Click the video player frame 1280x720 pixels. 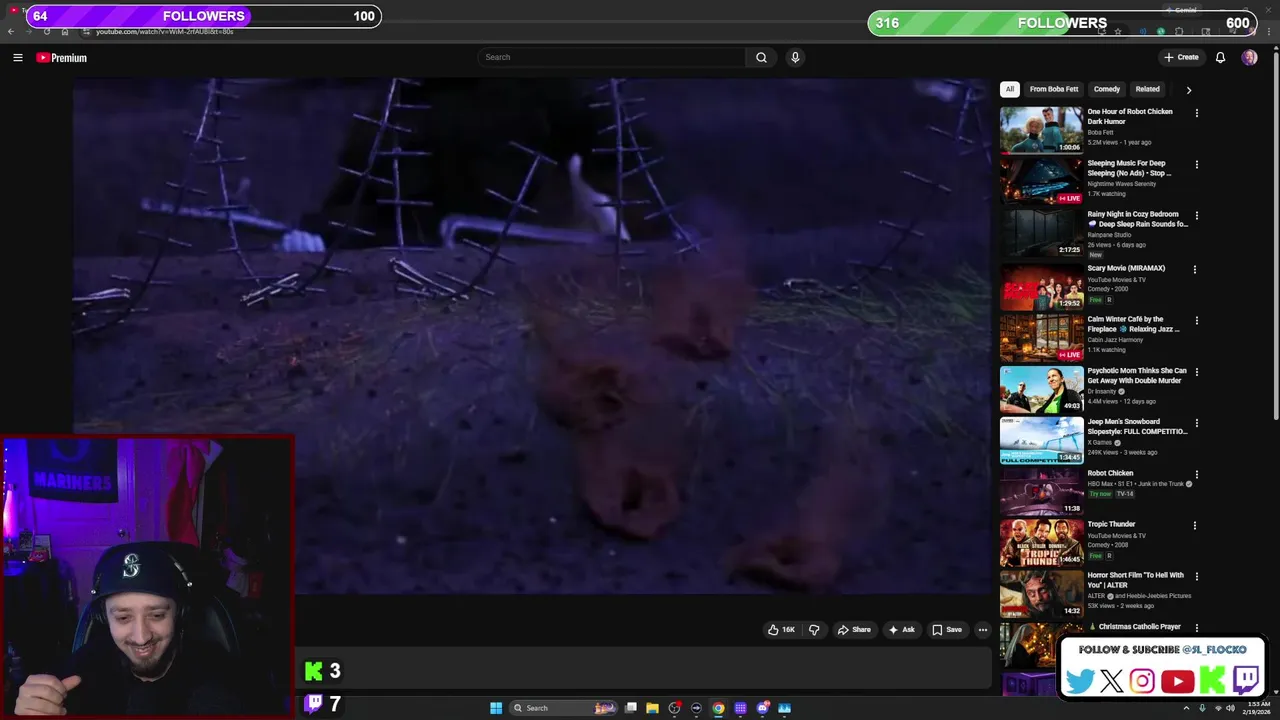531,336
